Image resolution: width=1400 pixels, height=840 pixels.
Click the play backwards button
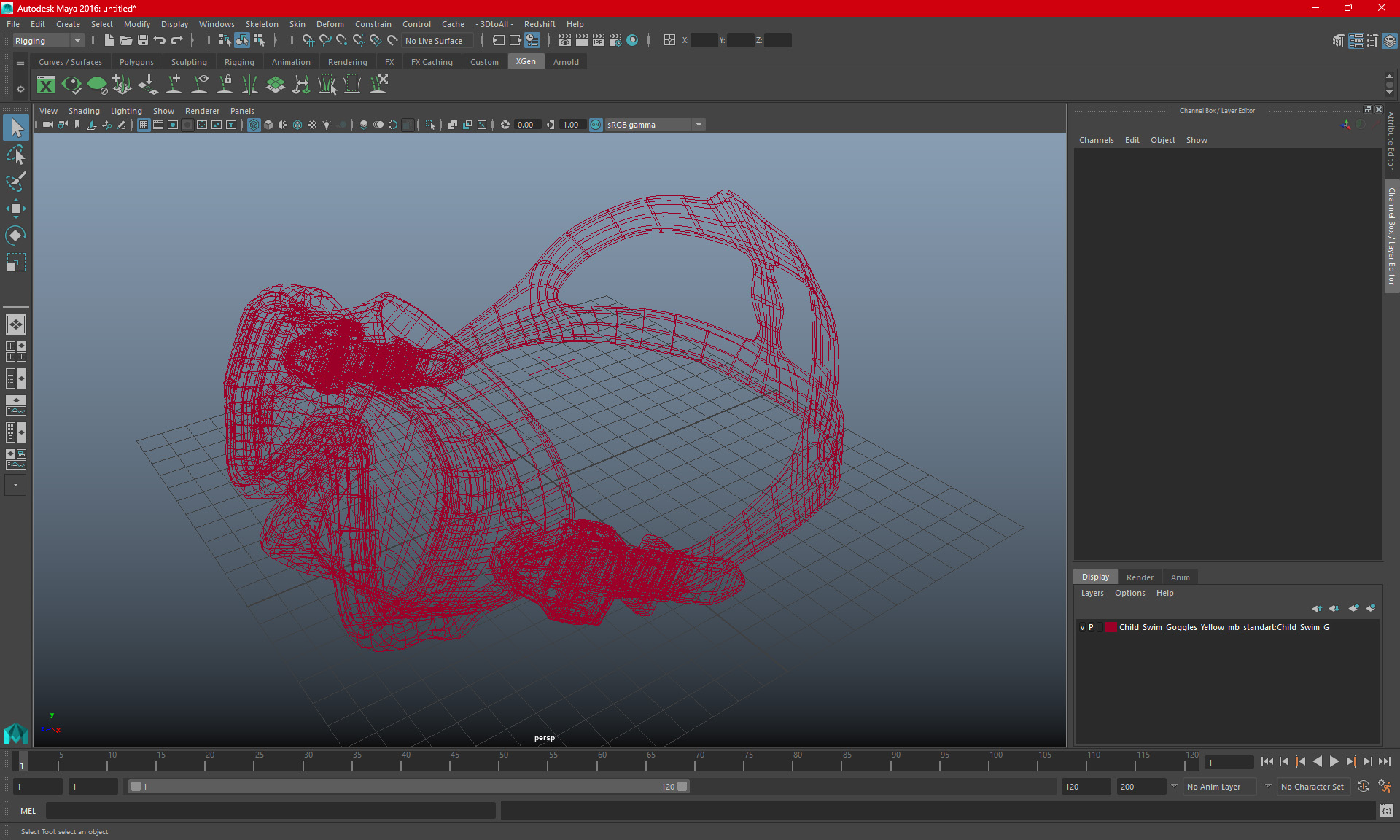point(1318,761)
